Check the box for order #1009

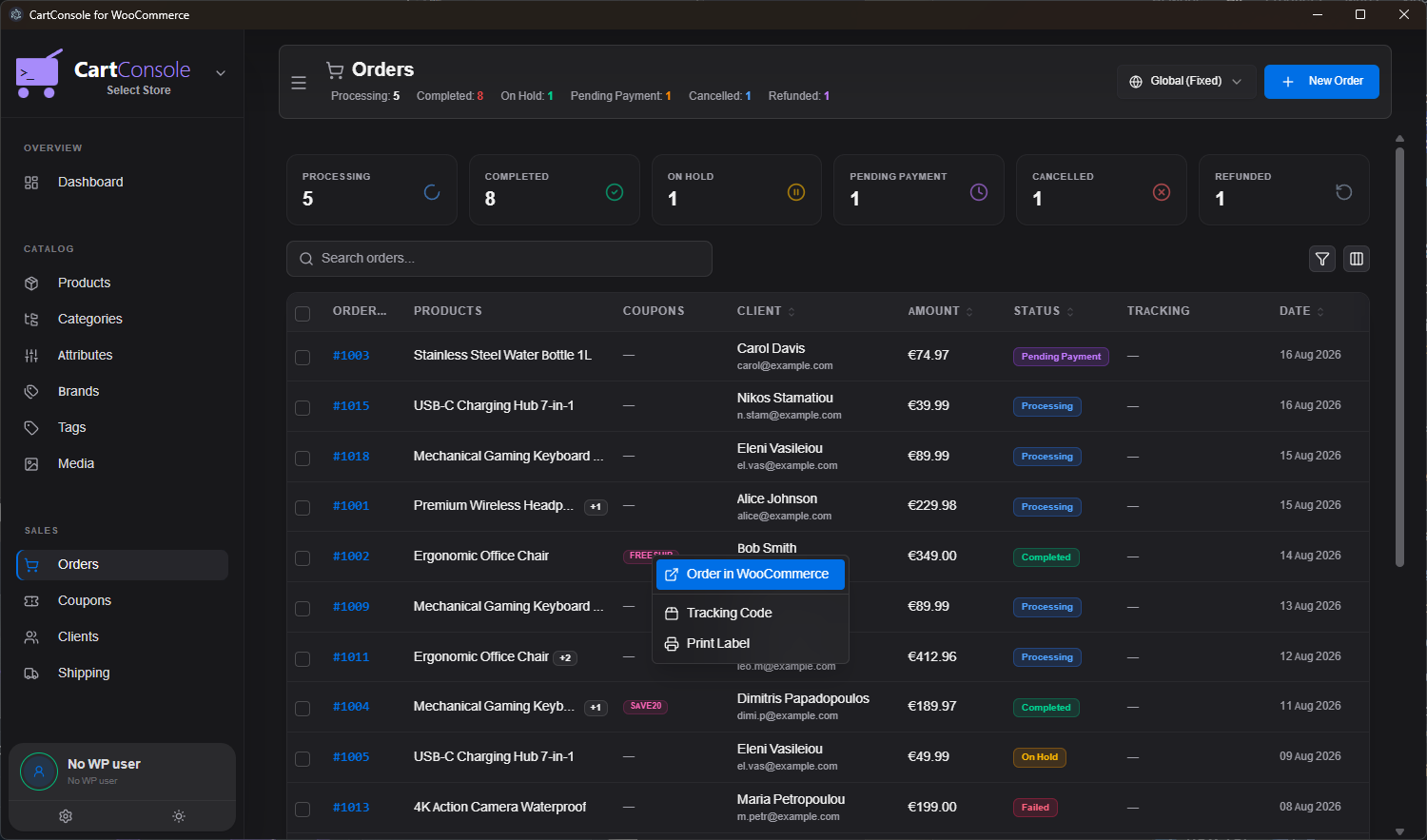point(303,609)
